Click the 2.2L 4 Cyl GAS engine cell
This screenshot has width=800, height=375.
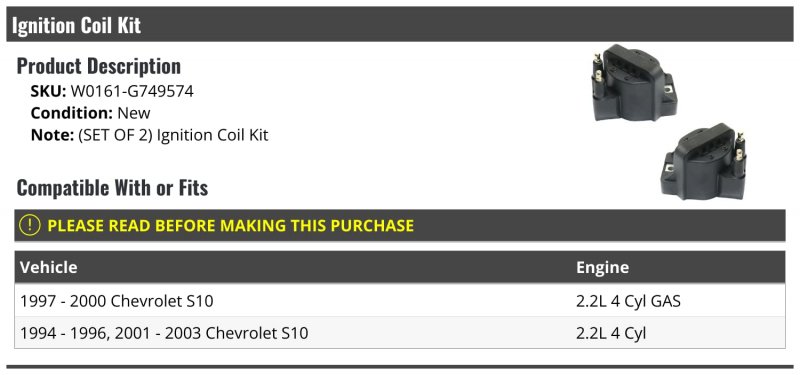[629, 301]
